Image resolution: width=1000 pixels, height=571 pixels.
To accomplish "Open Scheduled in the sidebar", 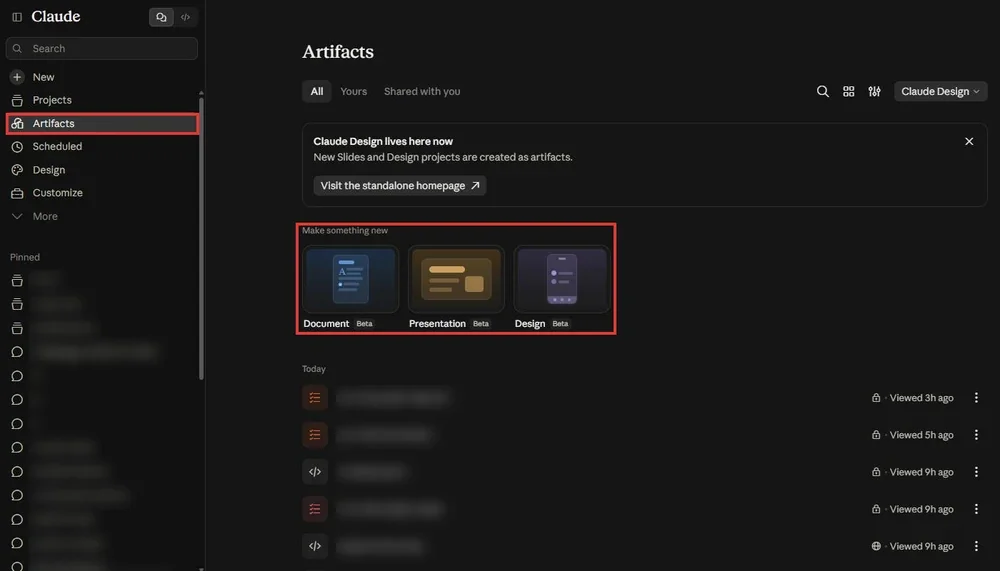I will coord(102,147).
